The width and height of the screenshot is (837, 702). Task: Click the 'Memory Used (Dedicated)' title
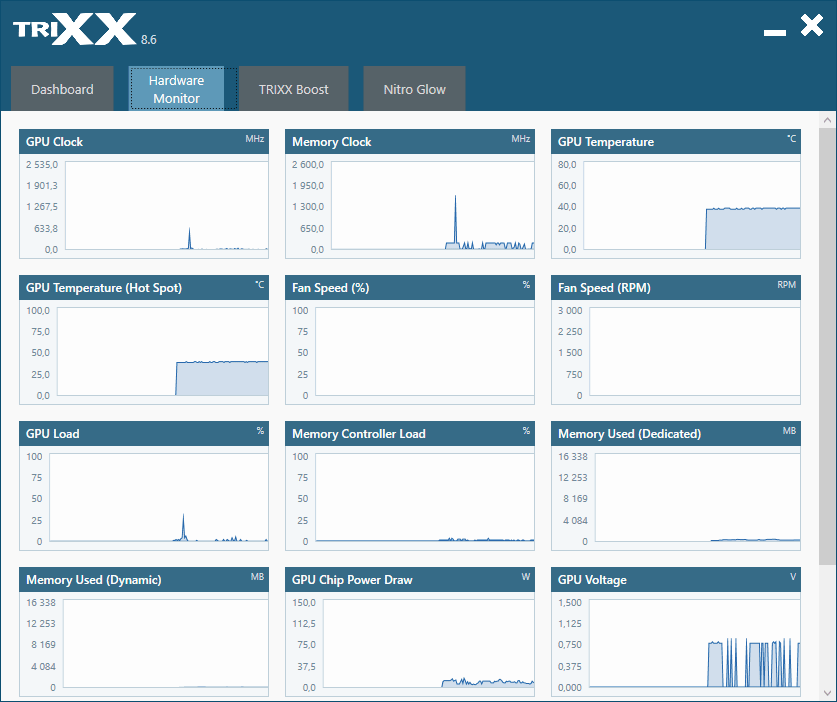[629, 433]
